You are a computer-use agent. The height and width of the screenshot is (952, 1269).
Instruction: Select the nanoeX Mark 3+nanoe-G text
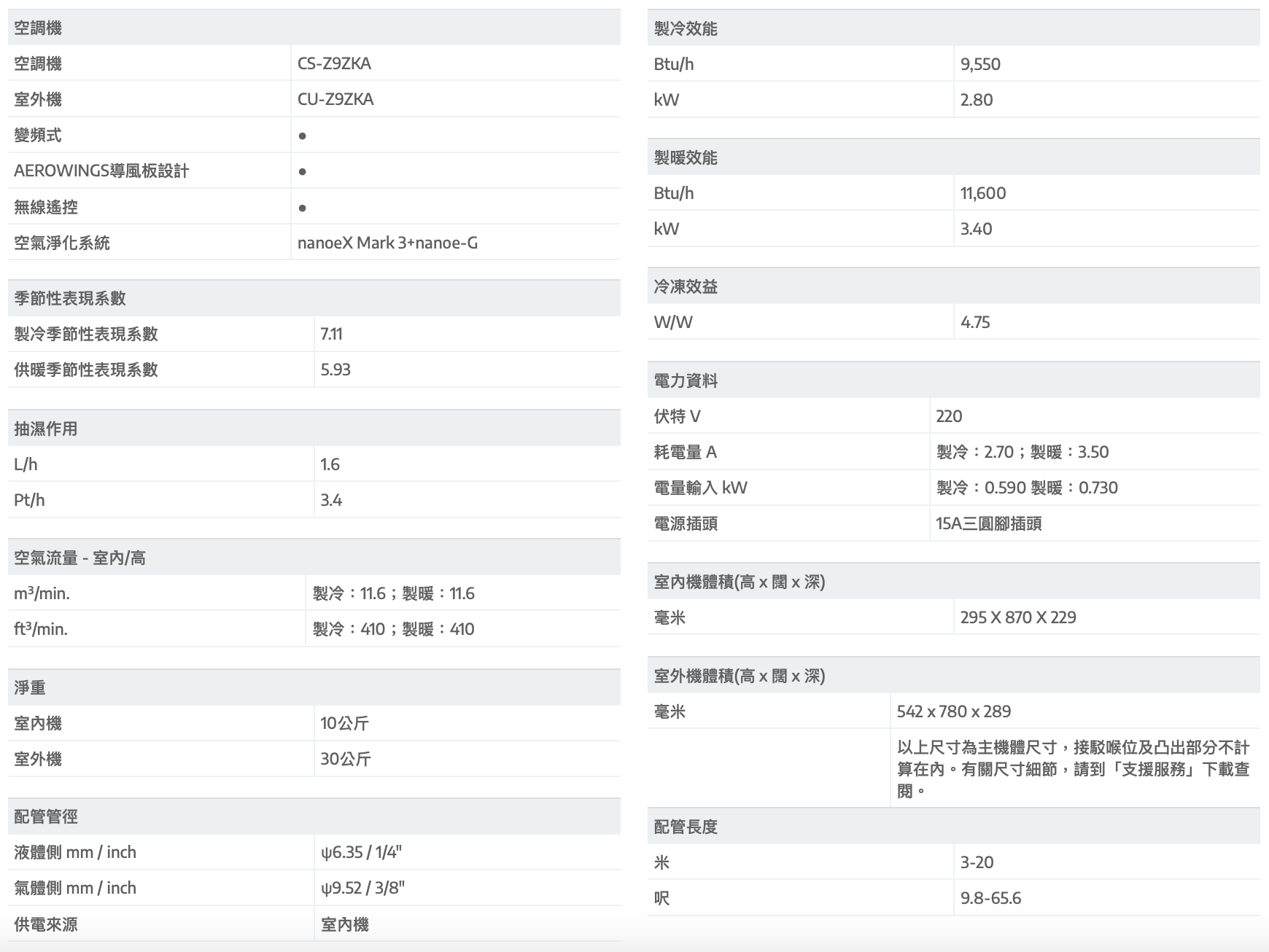coord(387,243)
